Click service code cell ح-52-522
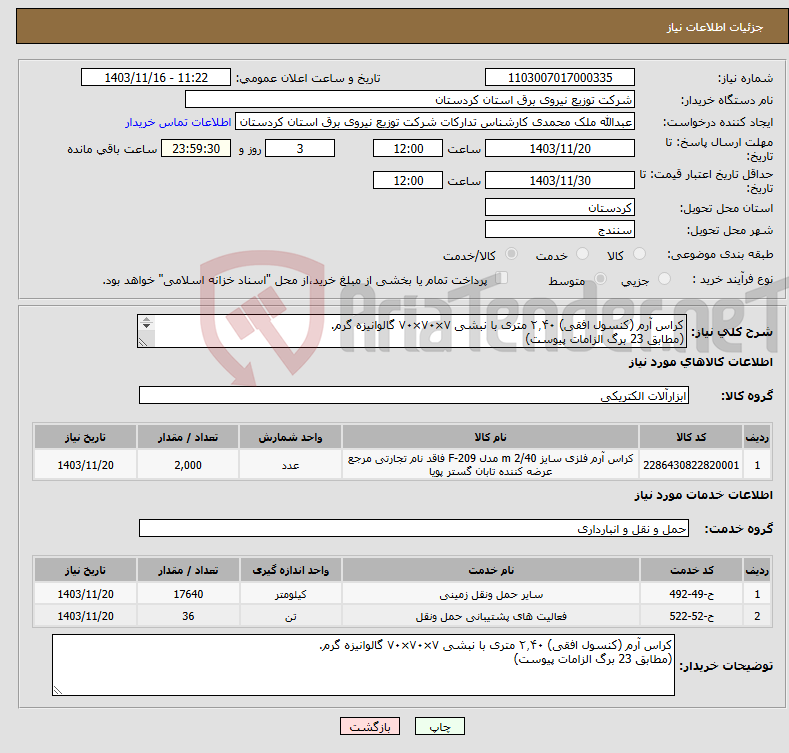This screenshot has height=753, width=789. tap(692, 616)
